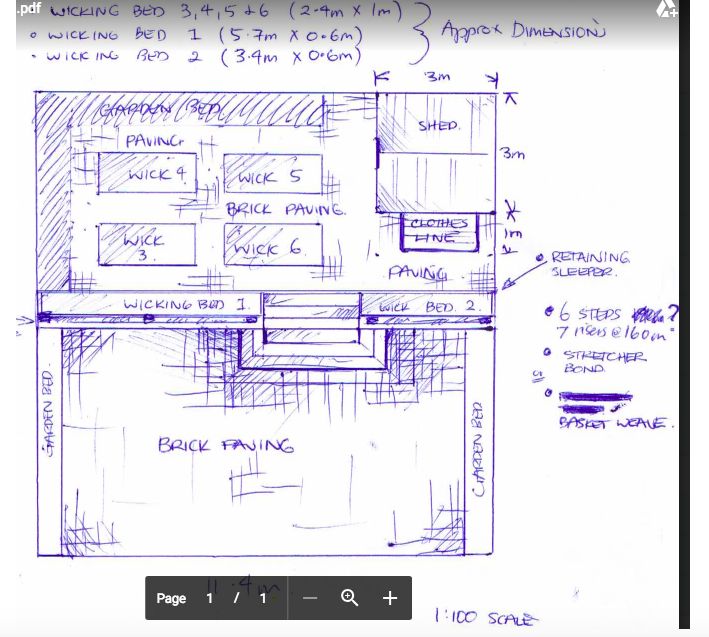
Task: Click the zoom in plus button
Action: [390, 598]
